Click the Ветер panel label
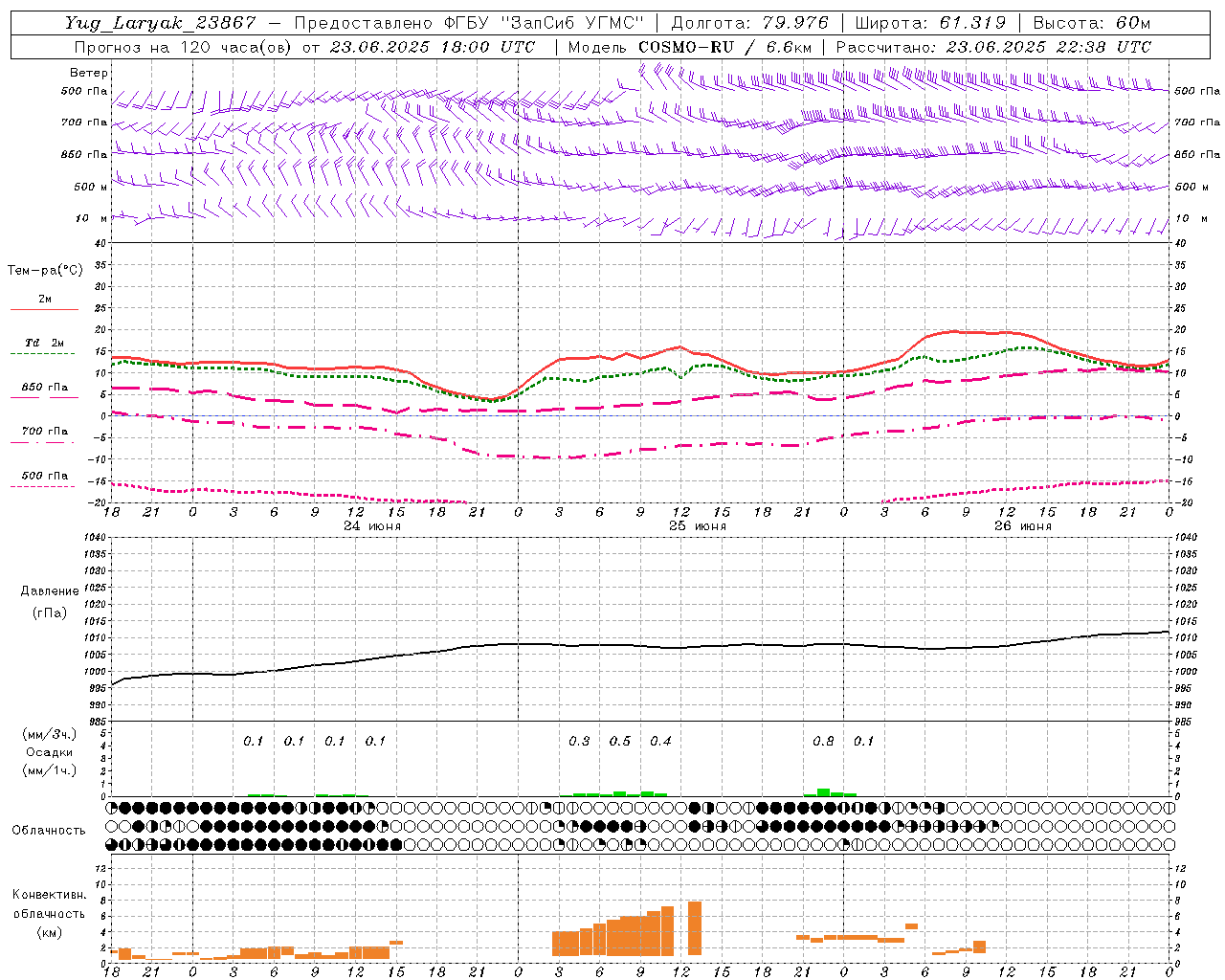 click(89, 73)
